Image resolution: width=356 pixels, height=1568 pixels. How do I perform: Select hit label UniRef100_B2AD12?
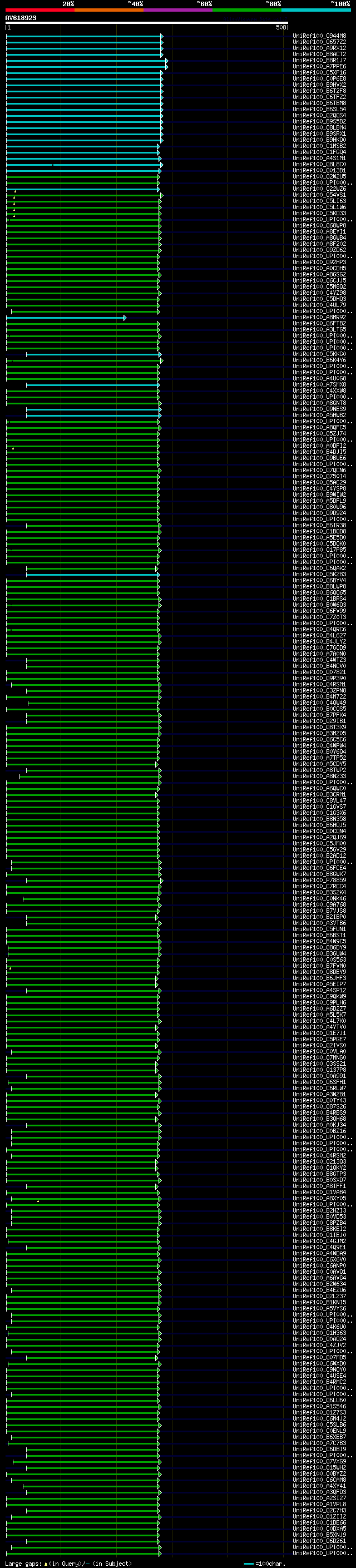point(319,855)
